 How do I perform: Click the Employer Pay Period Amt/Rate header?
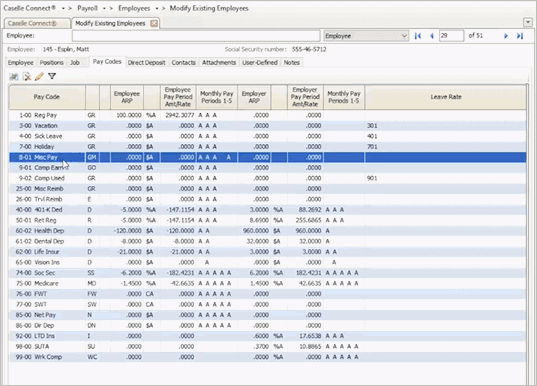[305, 97]
